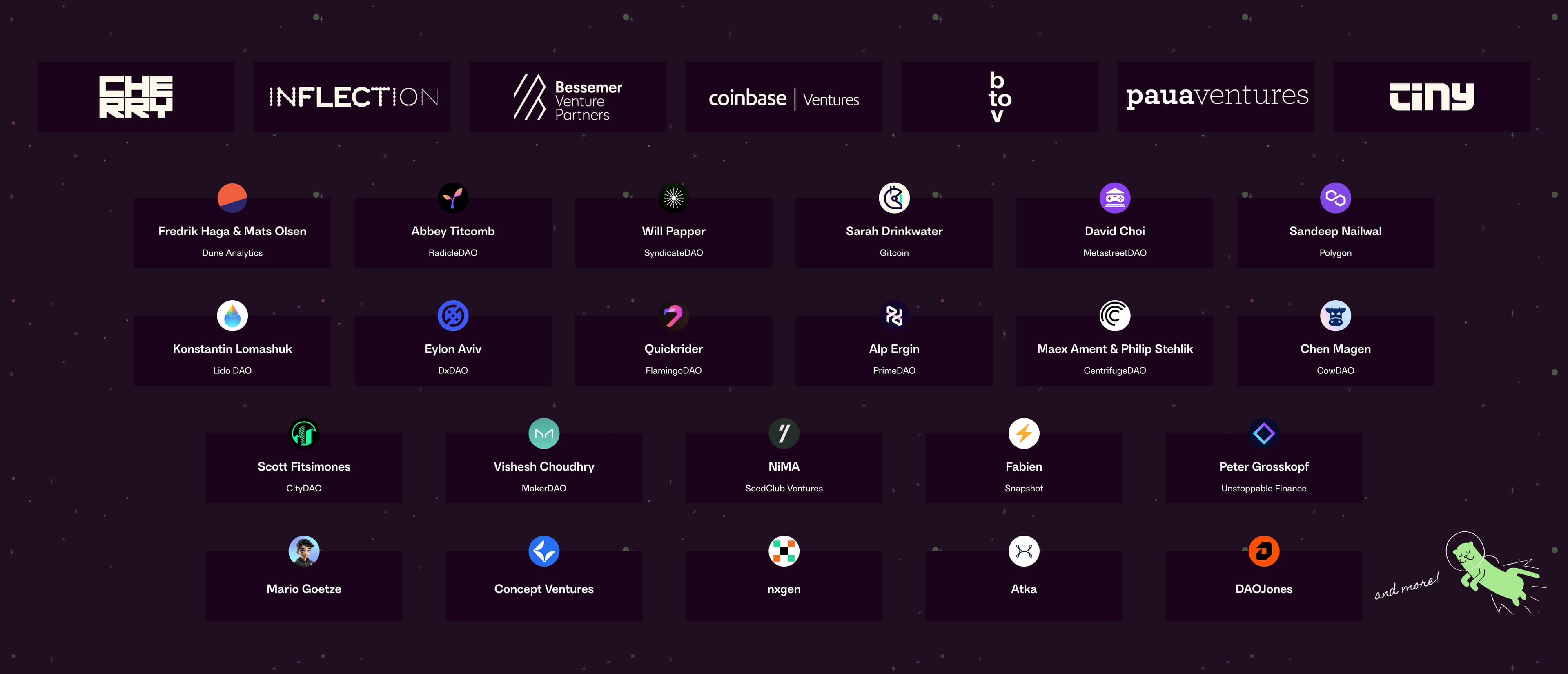1568x674 pixels.
Task: Click Maex Ament & Philip Stehlik text
Action: [1115, 349]
